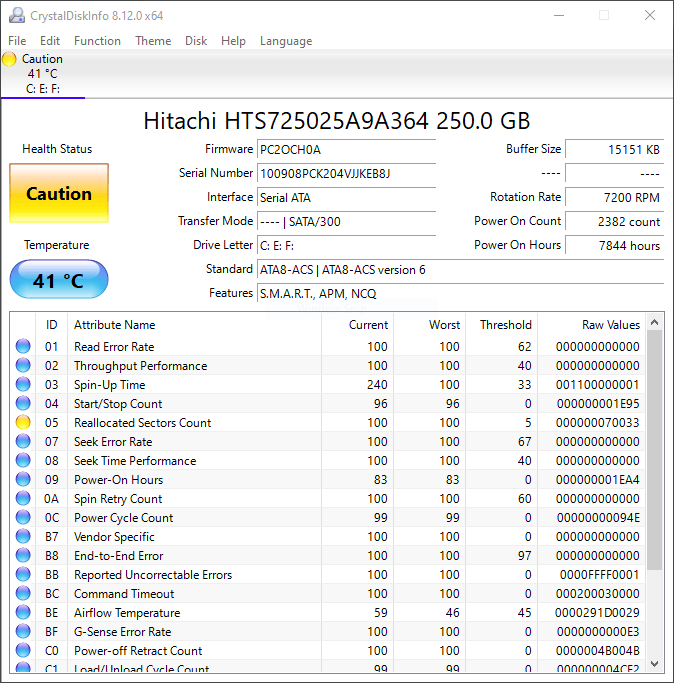Click the yellow Caution disk status icon

9,59
